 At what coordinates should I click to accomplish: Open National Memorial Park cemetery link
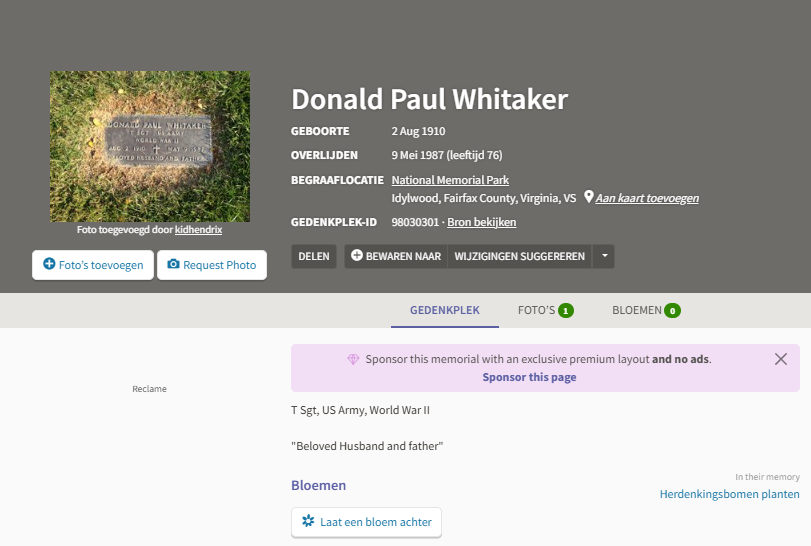point(450,180)
